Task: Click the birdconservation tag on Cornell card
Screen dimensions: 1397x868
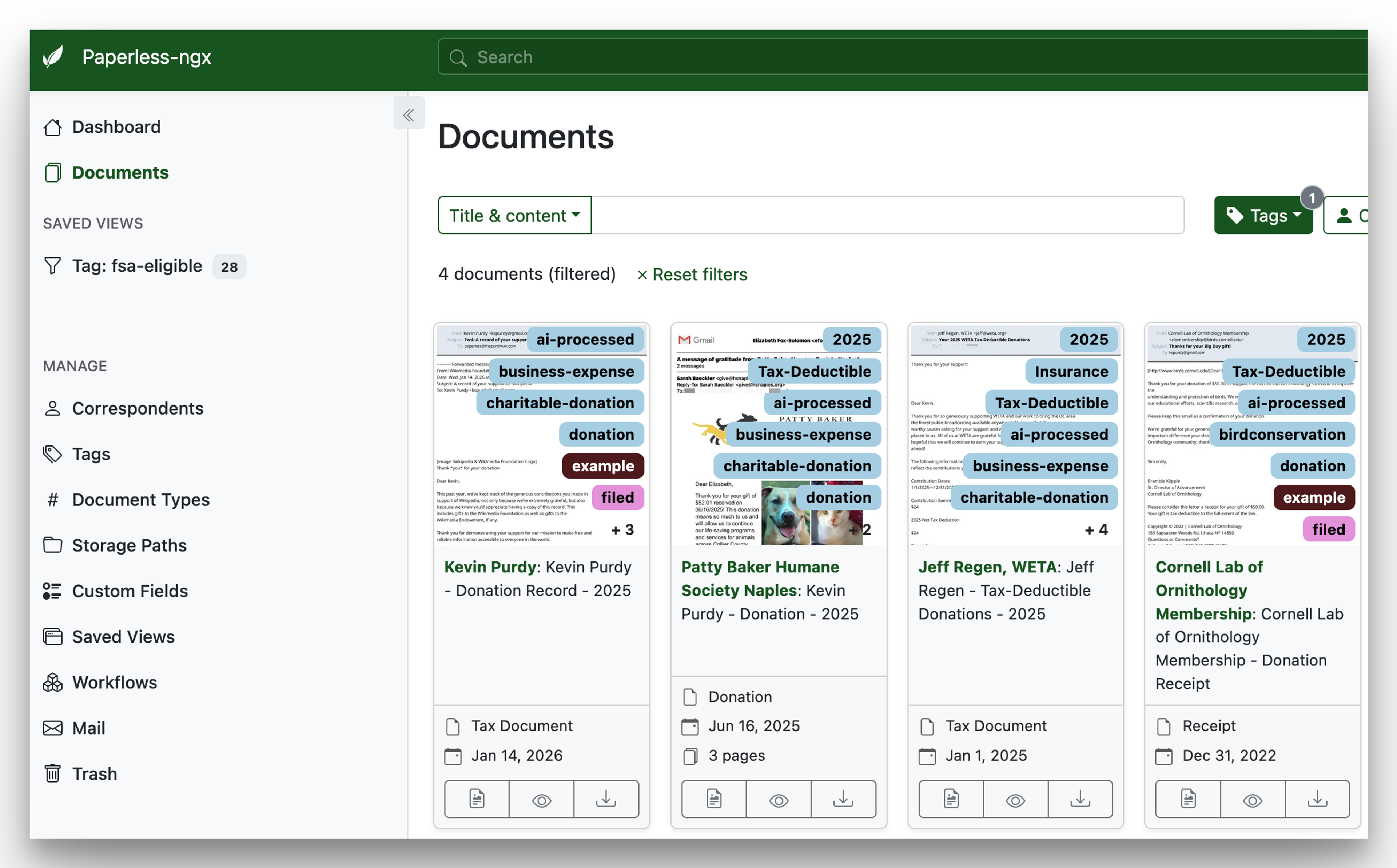Action: click(x=1282, y=435)
